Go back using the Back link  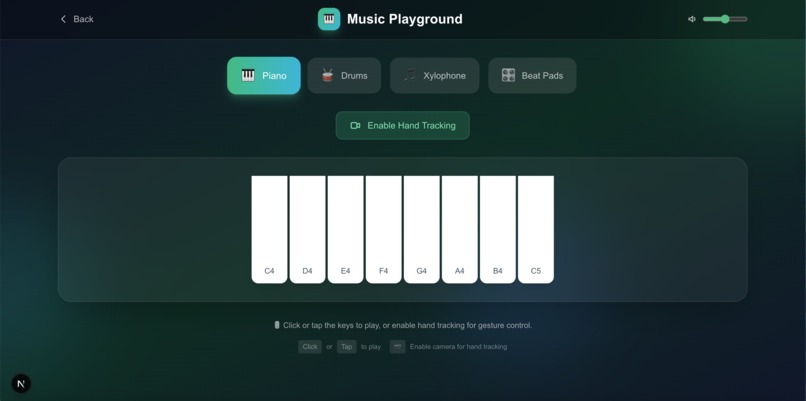(x=77, y=19)
